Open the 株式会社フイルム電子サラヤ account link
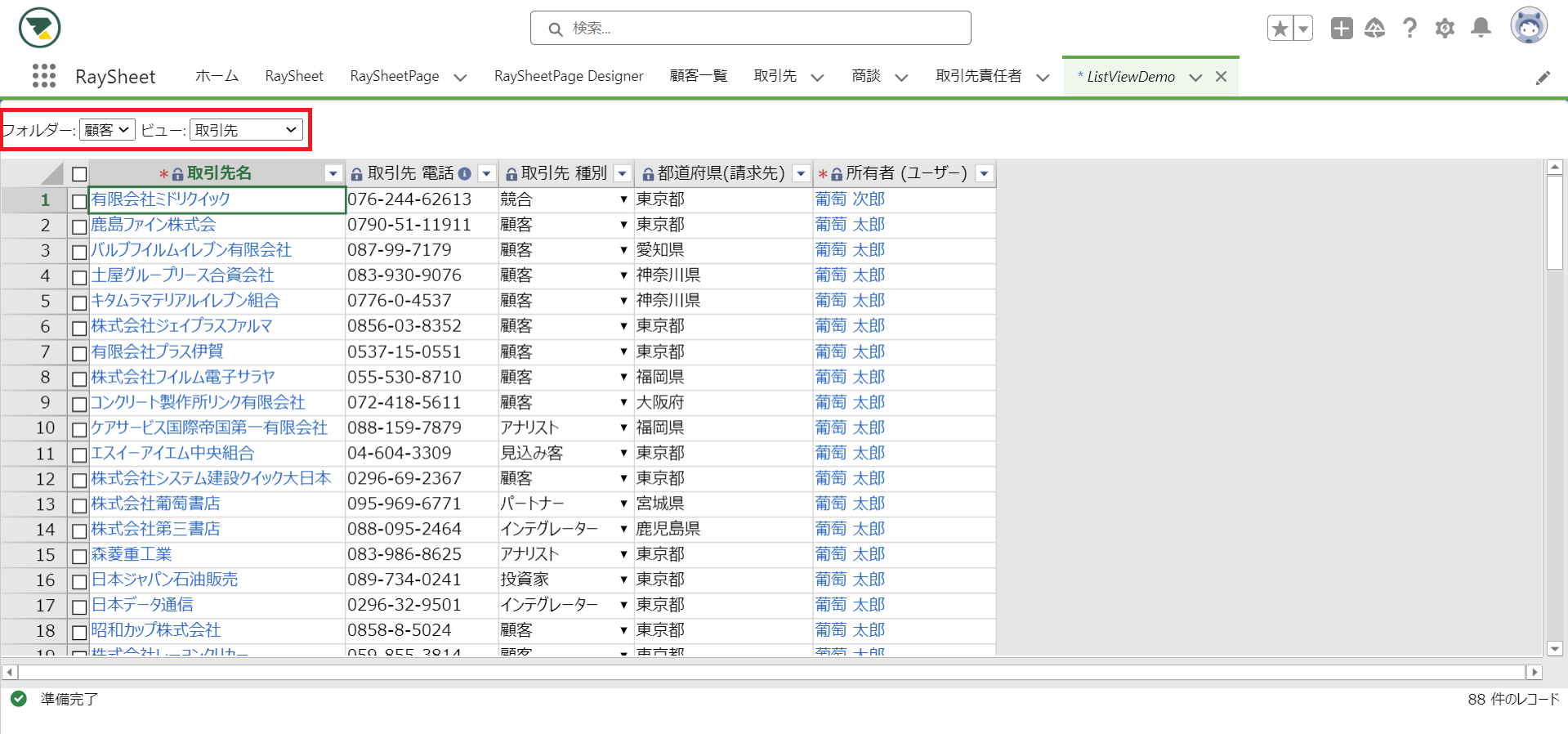Screen dimensions: 1568x734 click(x=183, y=377)
